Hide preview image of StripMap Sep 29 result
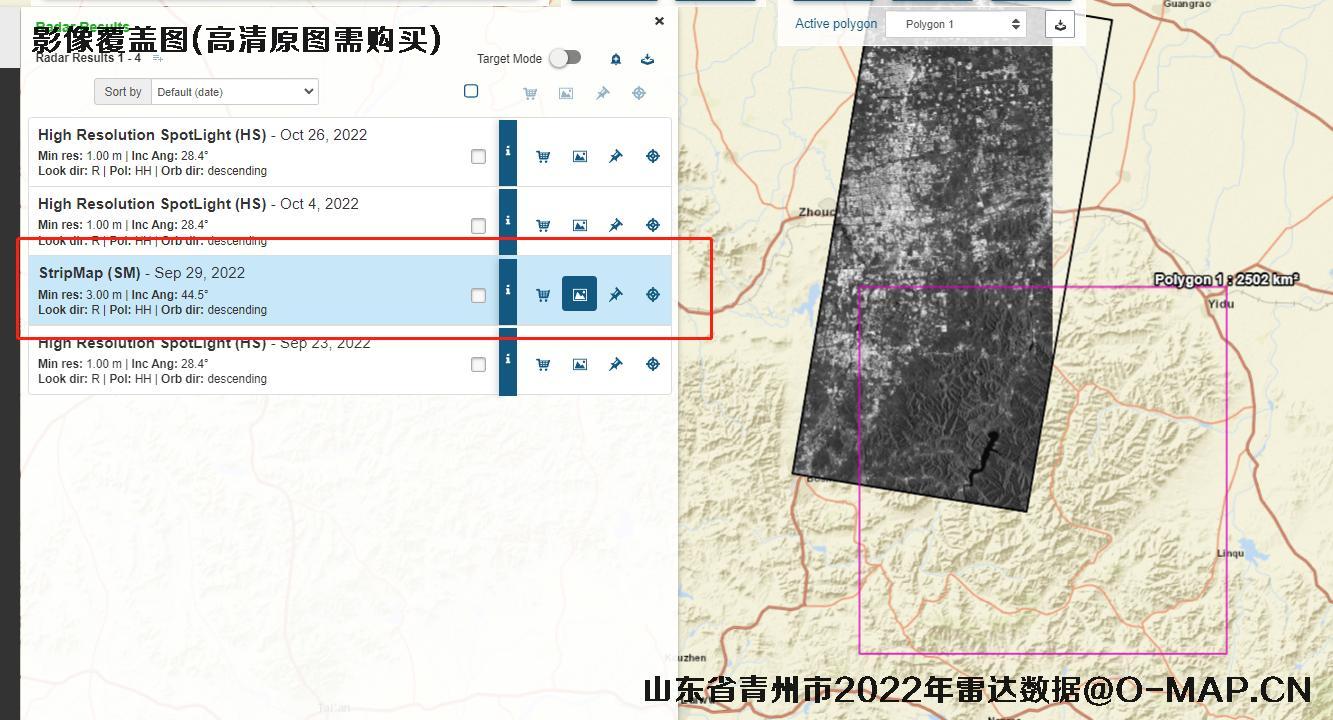Viewport: 1333px width, 720px height. [579, 294]
